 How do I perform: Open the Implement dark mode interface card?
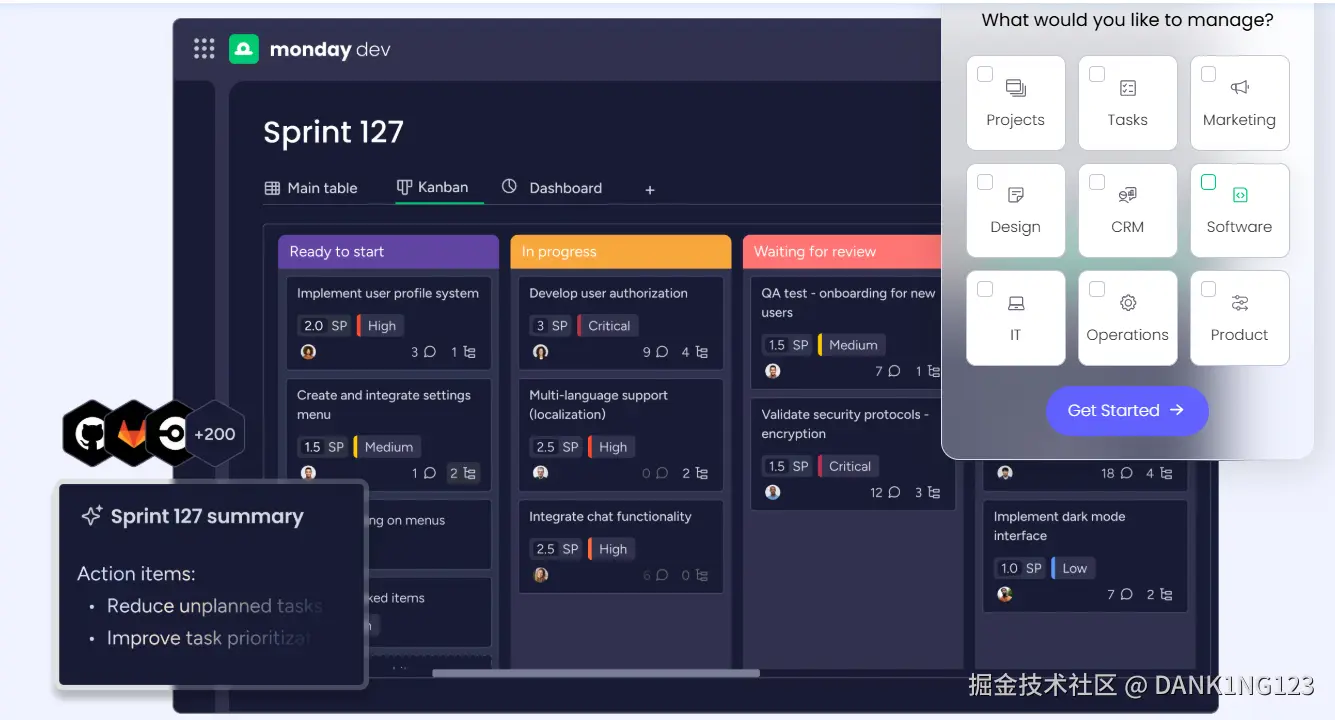coord(1085,555)
